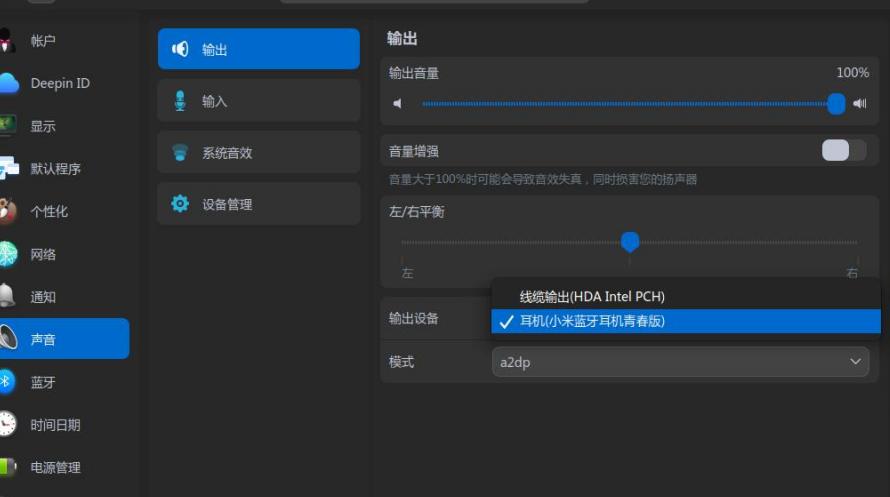This screenshot has width=890, height=497.
Task: Choose 耳机(小米蓝牙耳机青春版) output device
Action: (x=686, y=321)
